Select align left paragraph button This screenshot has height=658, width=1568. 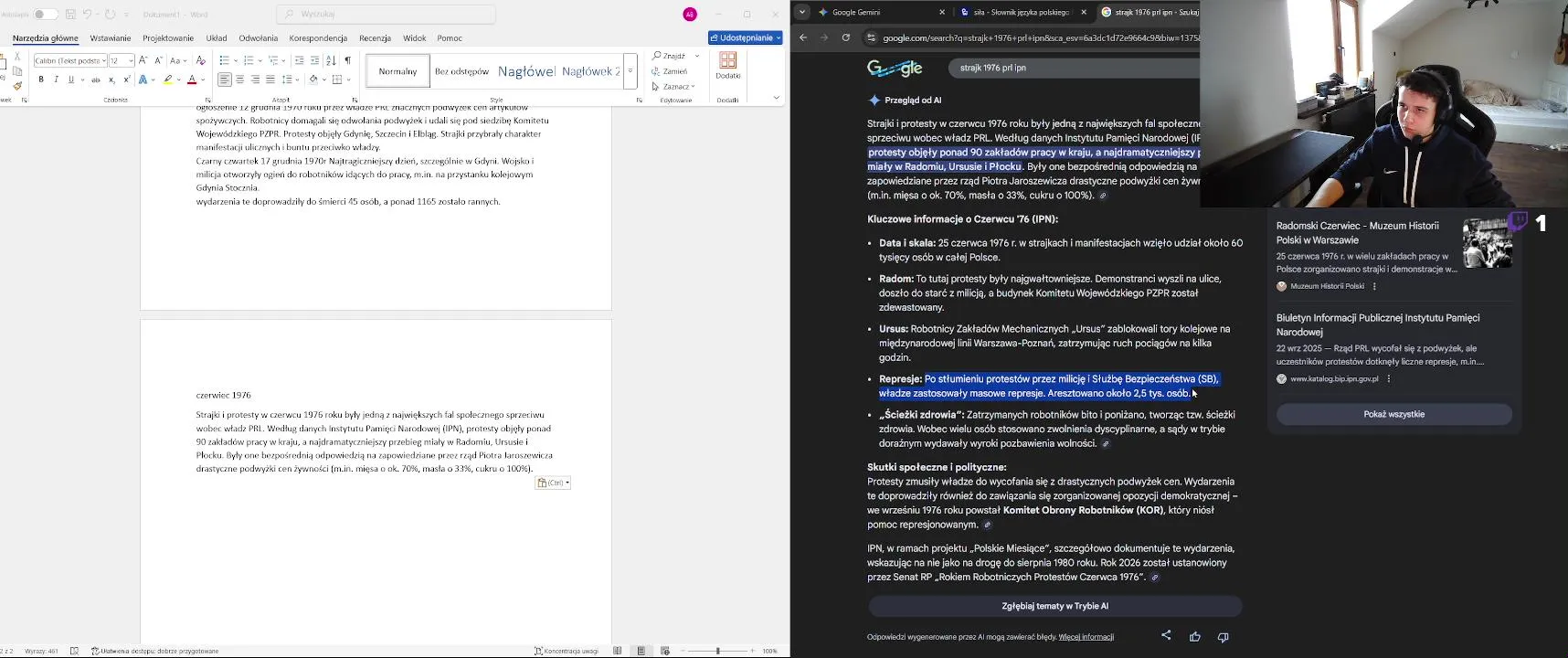(225, 80)
